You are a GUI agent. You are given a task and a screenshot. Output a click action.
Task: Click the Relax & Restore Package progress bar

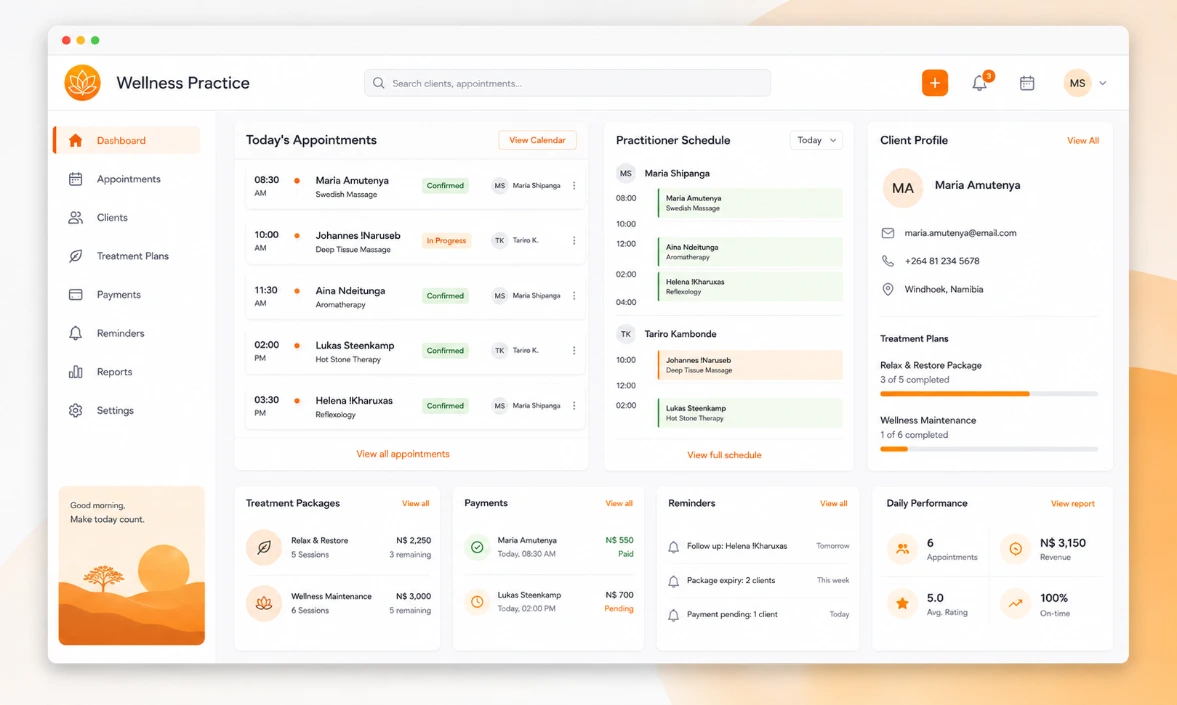click(989, 393)
